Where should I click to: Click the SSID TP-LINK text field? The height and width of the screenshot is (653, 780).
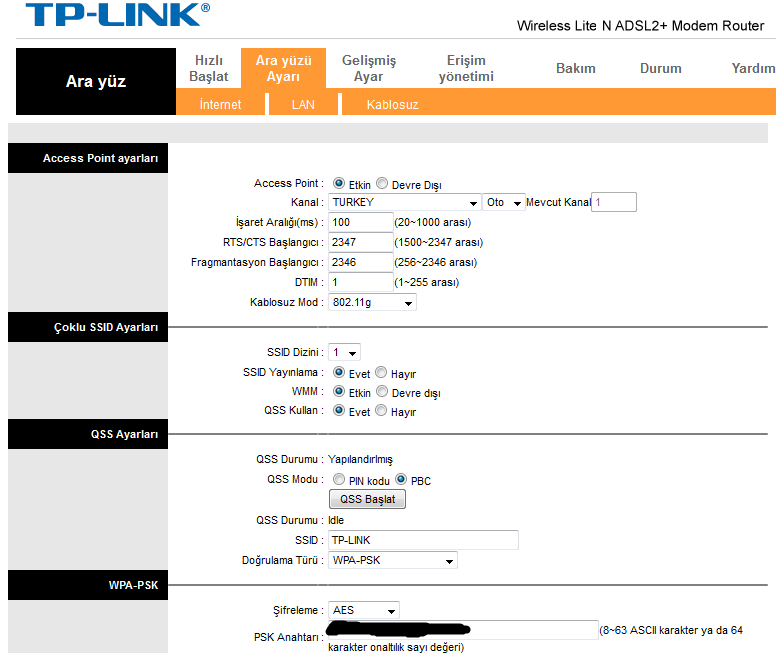tap(423, 540)
